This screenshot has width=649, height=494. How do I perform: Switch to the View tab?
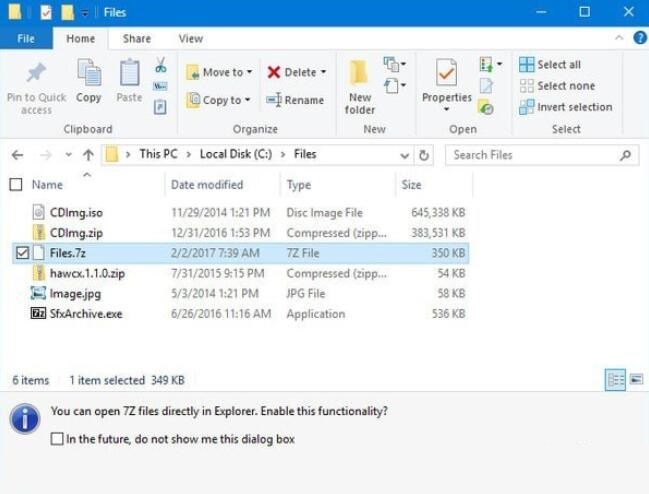[191, 38]
